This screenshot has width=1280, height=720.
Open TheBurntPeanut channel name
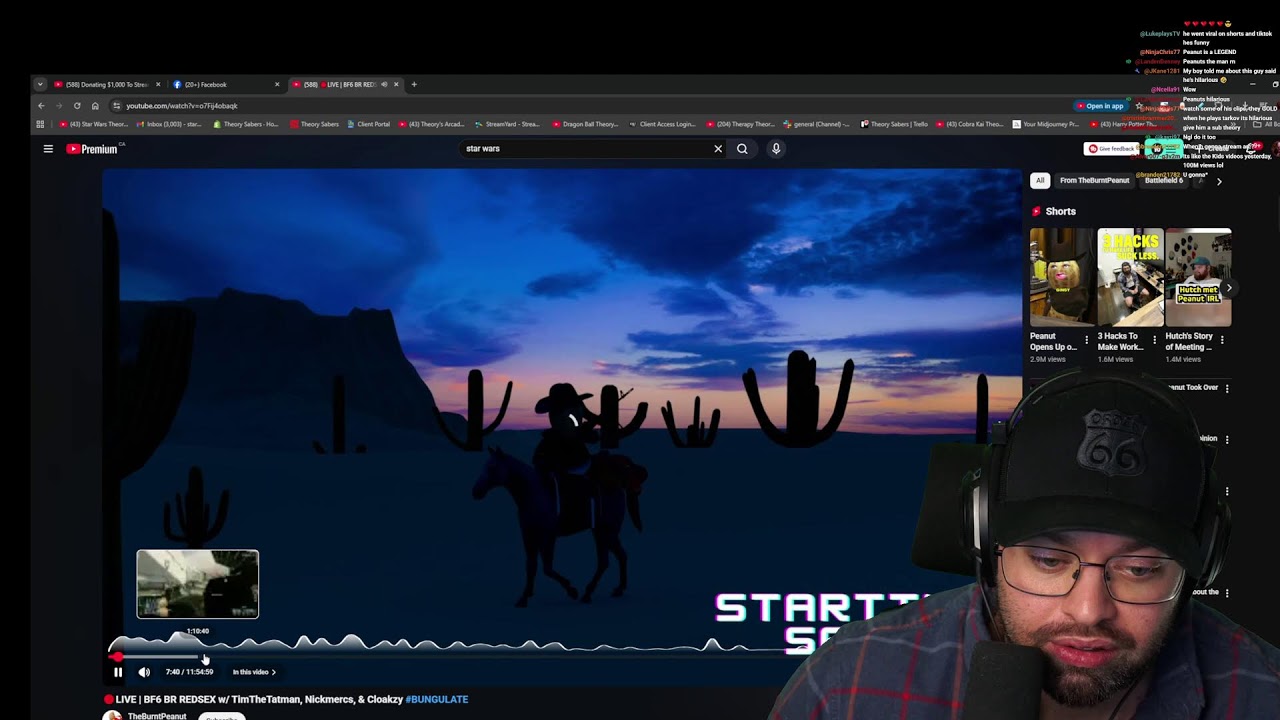point(157,716)
